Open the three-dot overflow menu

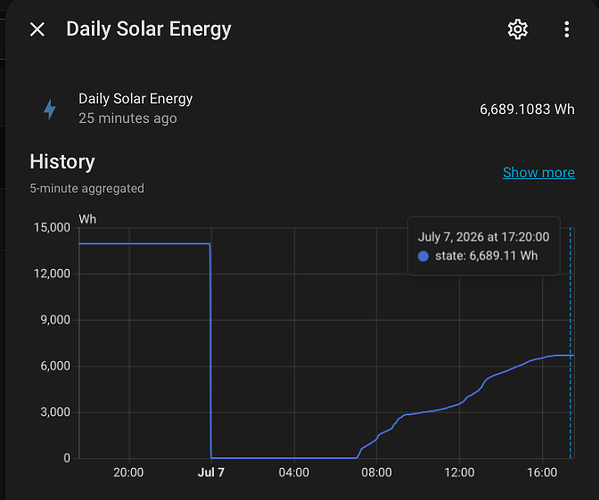[567, 29]
